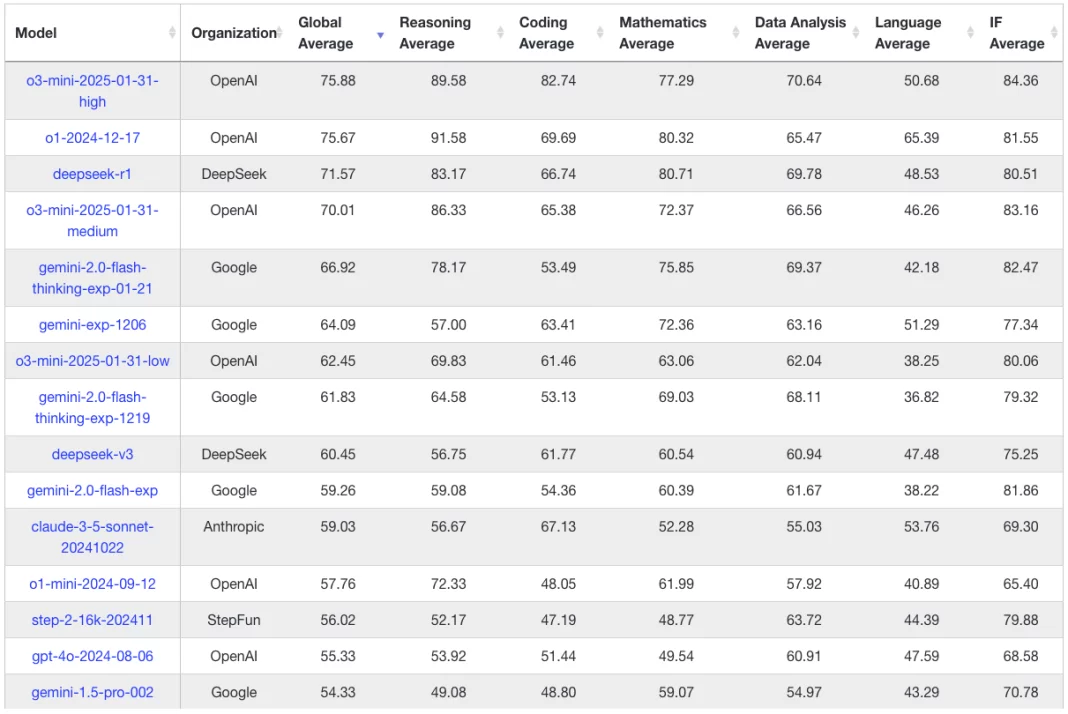Viewport: 1068px width, 714px height.
Task: Click the blue sort arrow beside Global Average
Action: pyautogui.click(x=380, y=35)
